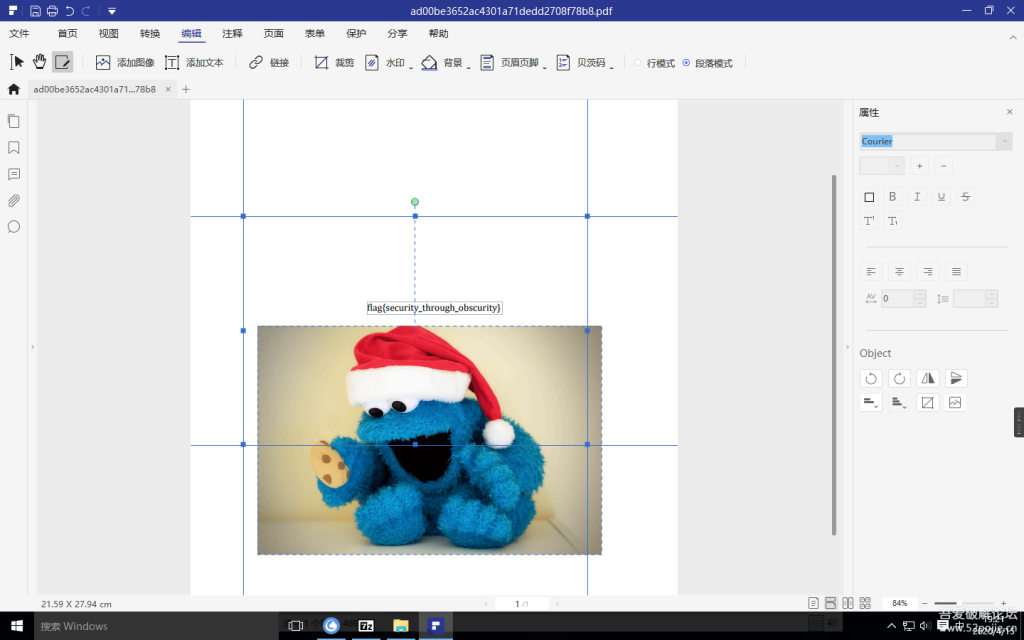Undo the last action
Screen dimensions: 1024x640
[x=69, y=11]
